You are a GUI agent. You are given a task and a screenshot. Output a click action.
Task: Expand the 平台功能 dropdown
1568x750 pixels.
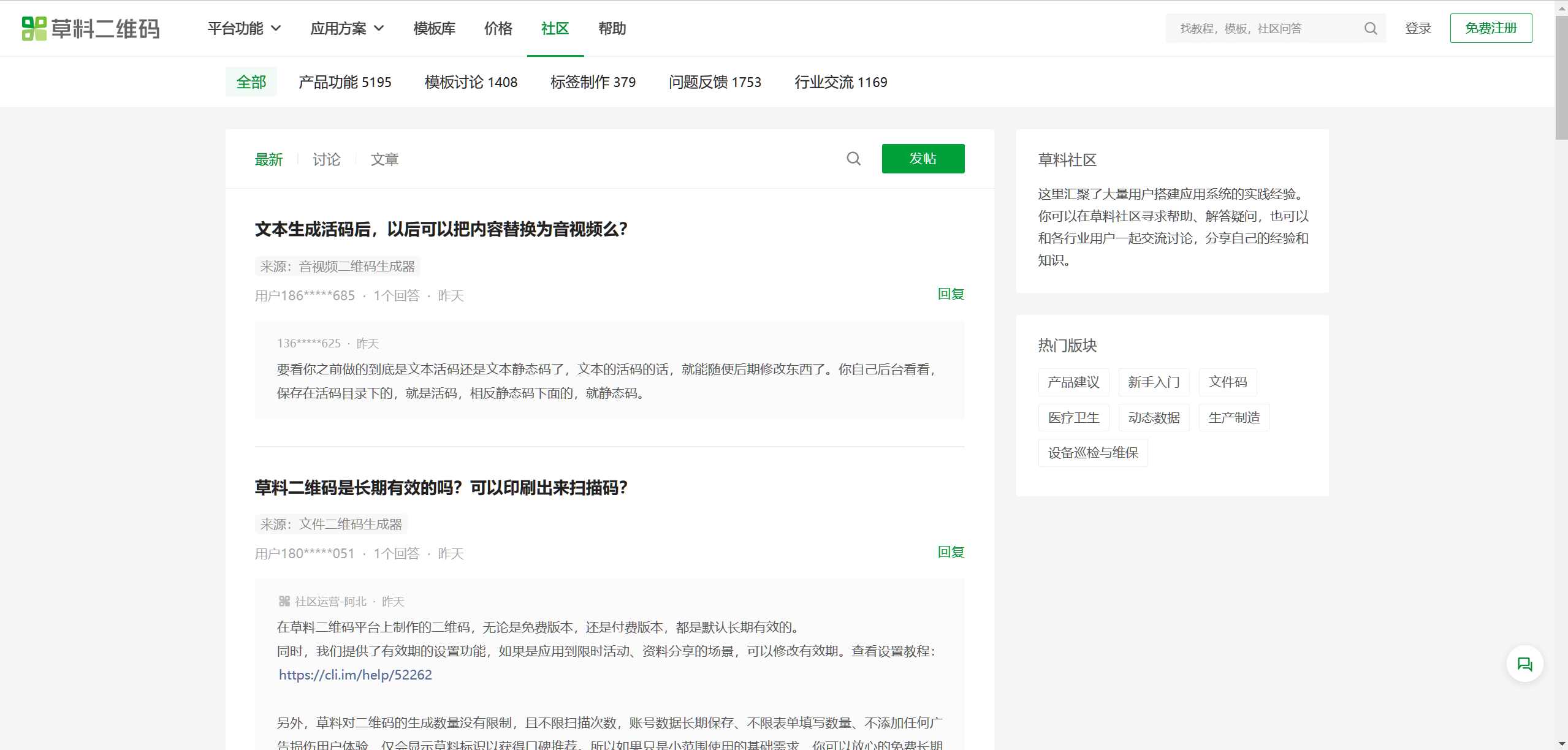(x=244, y=28)
